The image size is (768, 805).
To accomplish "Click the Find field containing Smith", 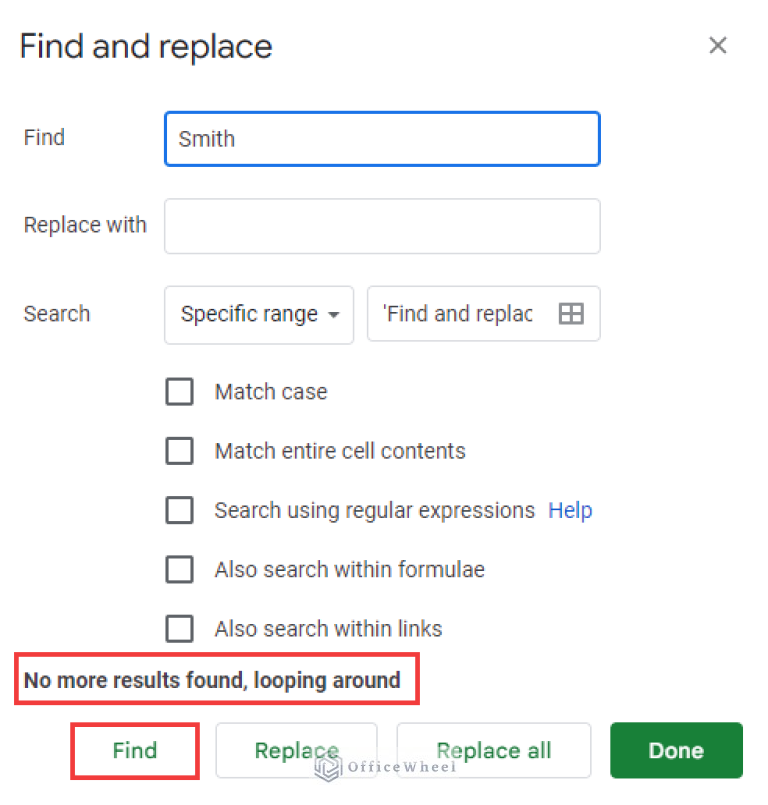I will [x=381, y=138].
